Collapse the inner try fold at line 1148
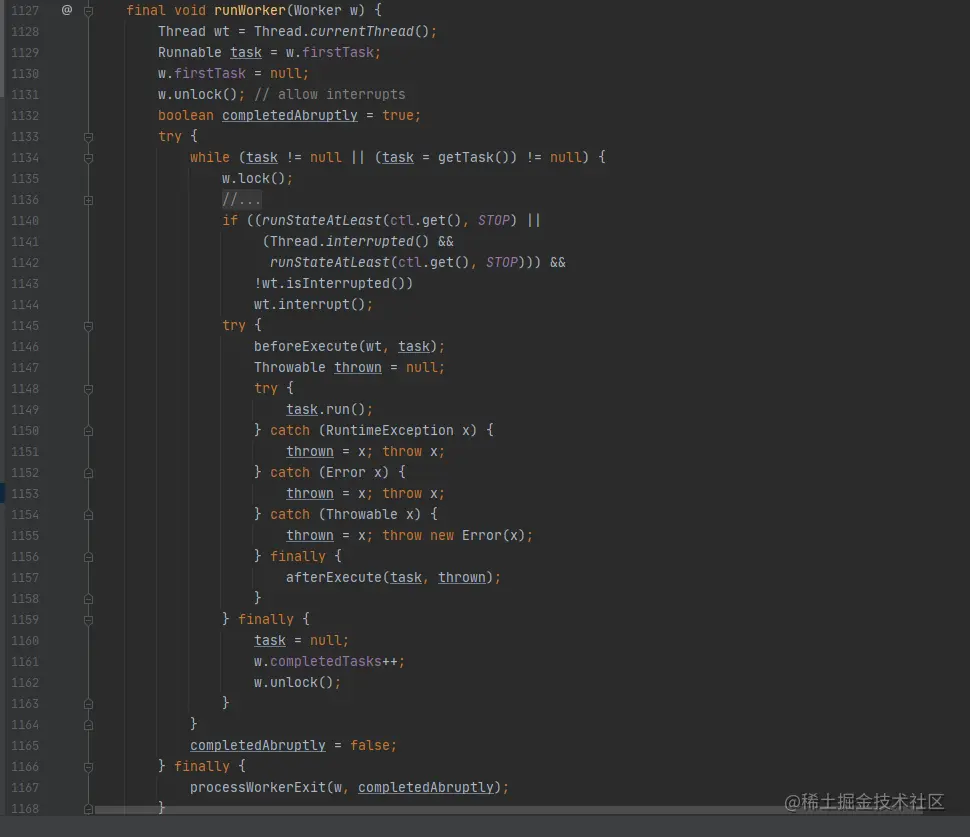 88,389
